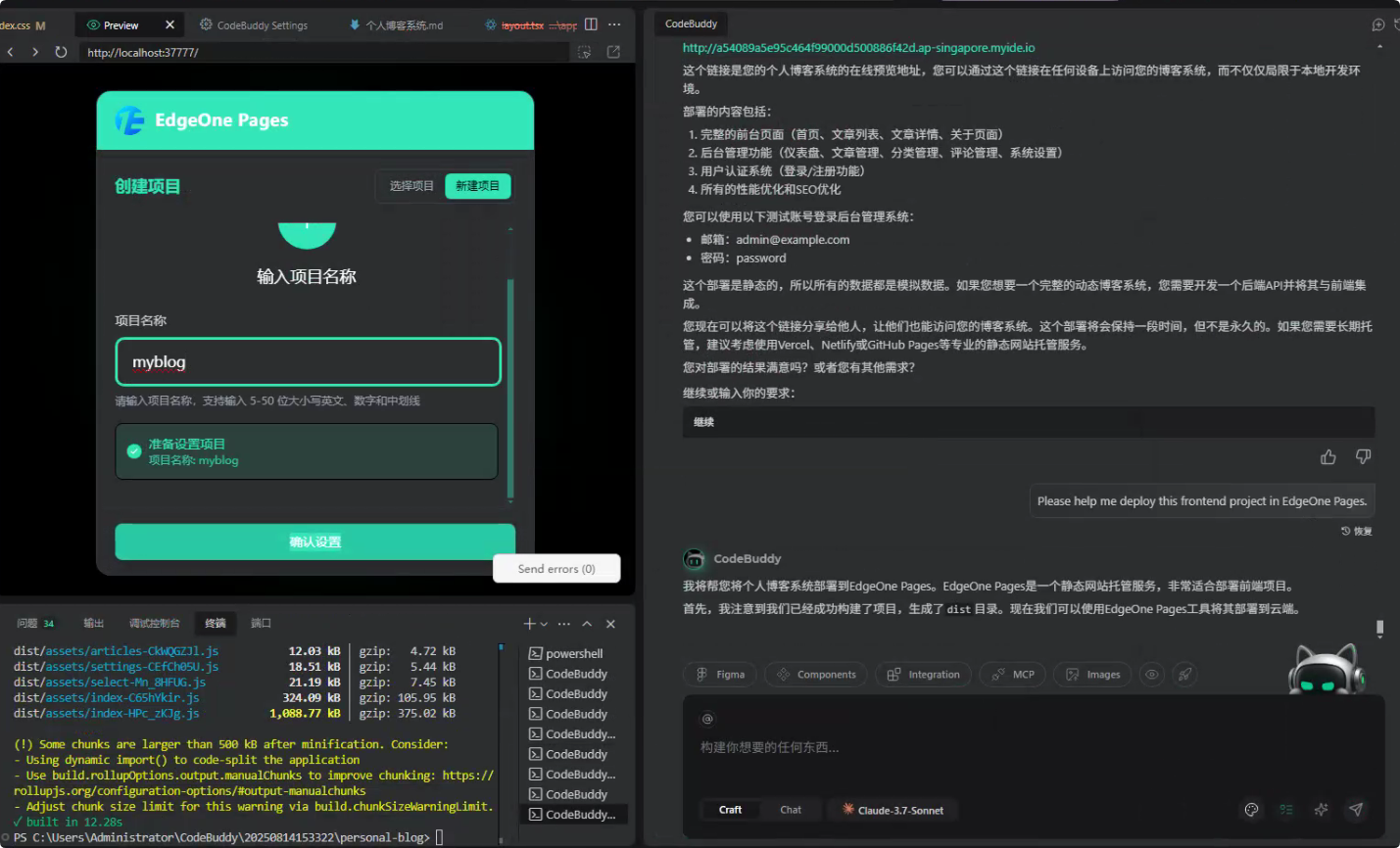The image size is (1400, 848).
Task: Split the editor to the right
Action: coord(591,24)
